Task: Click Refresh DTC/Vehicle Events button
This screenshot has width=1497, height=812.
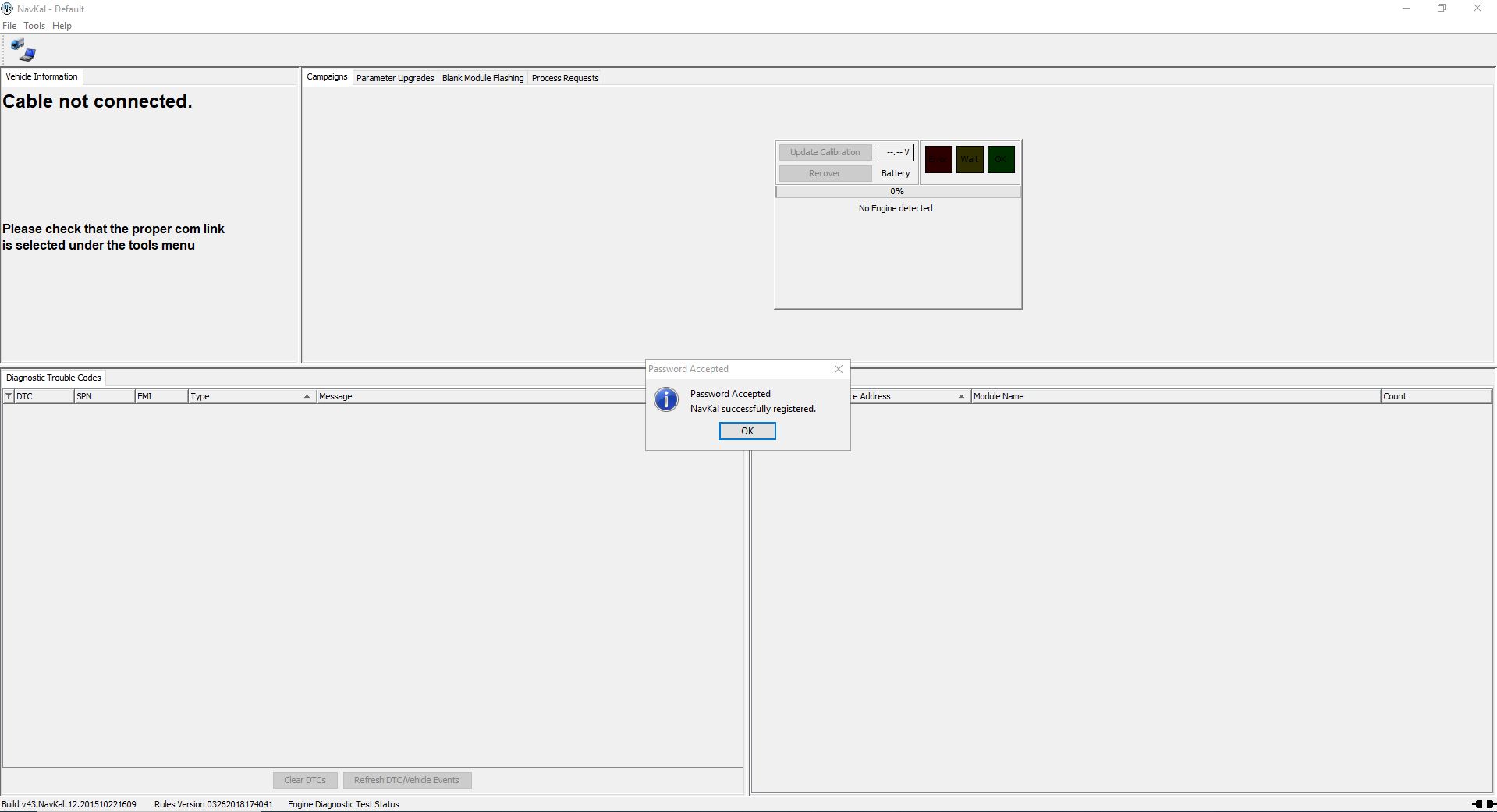Action: [407, 780]
